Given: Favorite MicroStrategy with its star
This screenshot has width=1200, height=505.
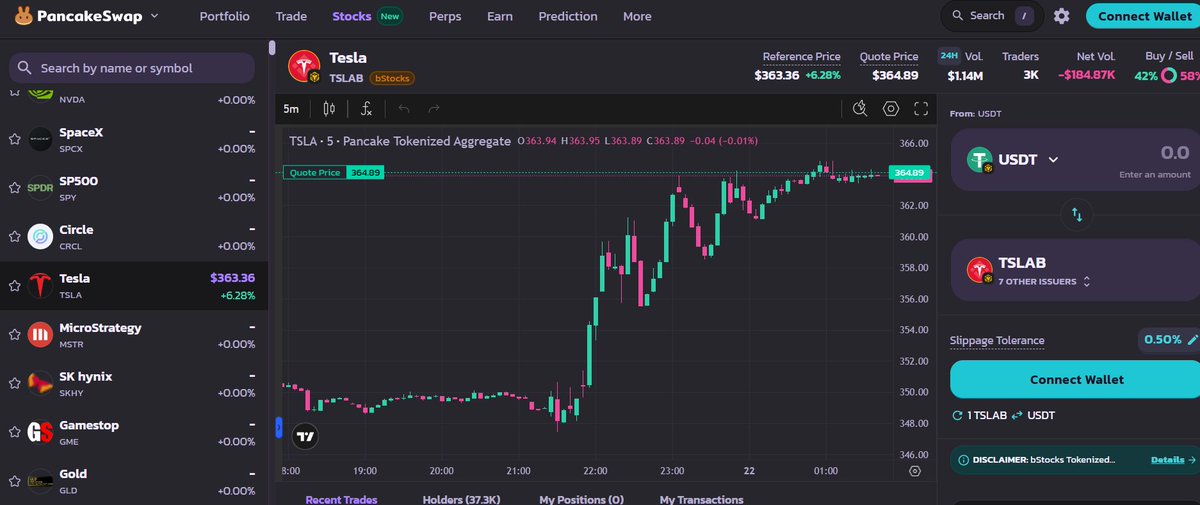Looking at the screenshot, I should click(14, 335).
